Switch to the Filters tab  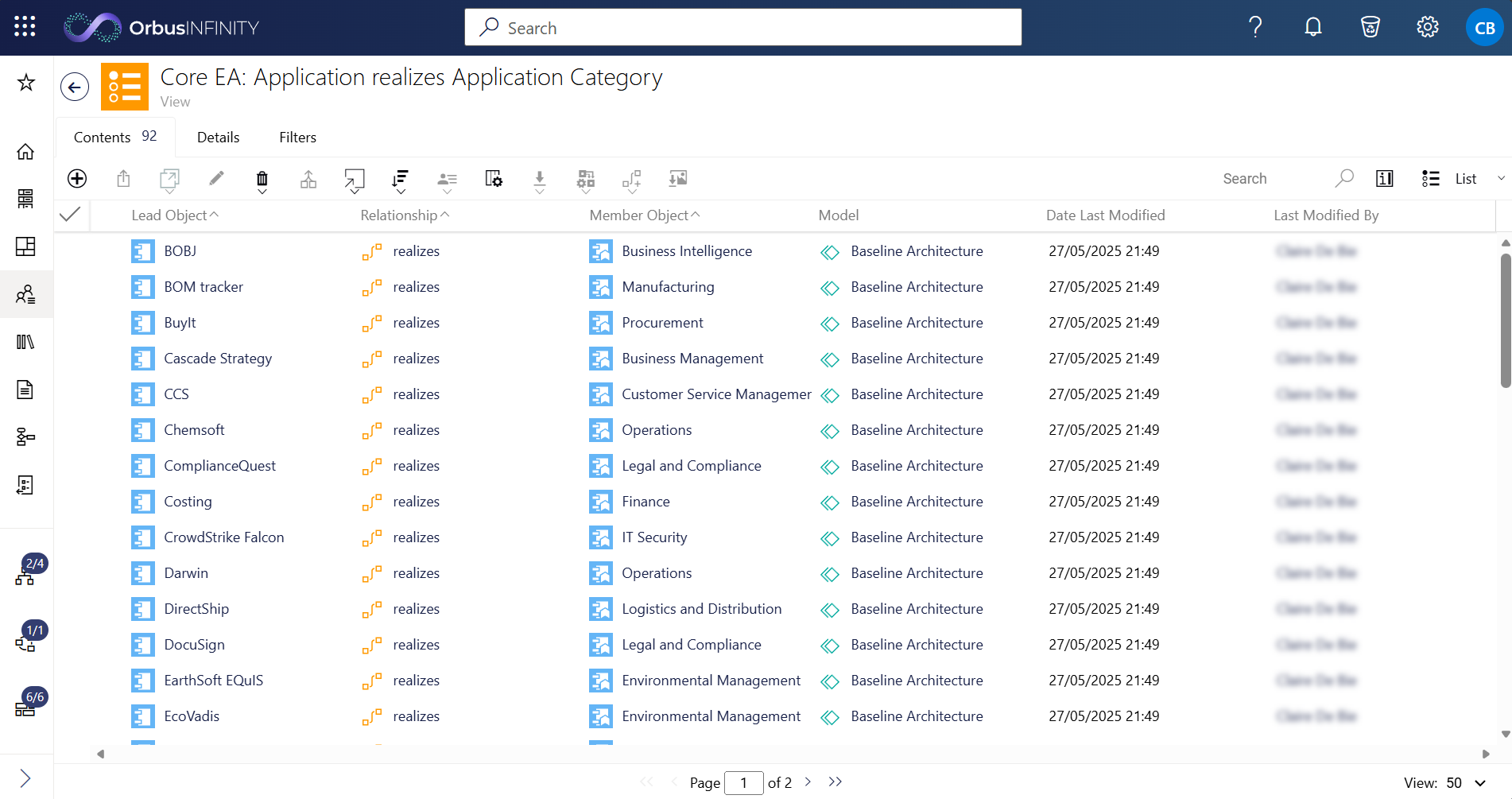tap(297, 137)
